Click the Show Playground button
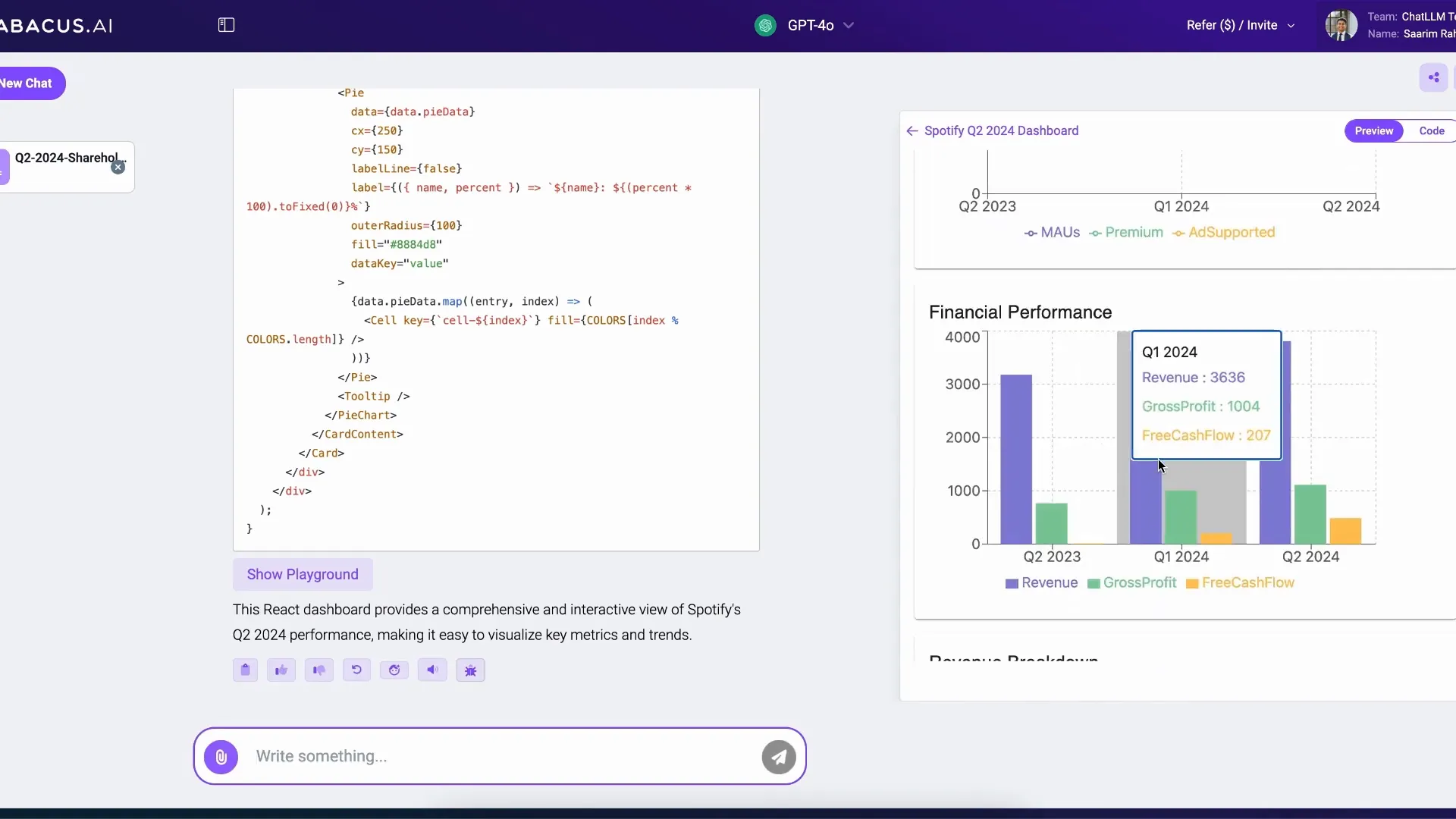The width and height of the screenshot is (1456, 819). click(303, 575)
